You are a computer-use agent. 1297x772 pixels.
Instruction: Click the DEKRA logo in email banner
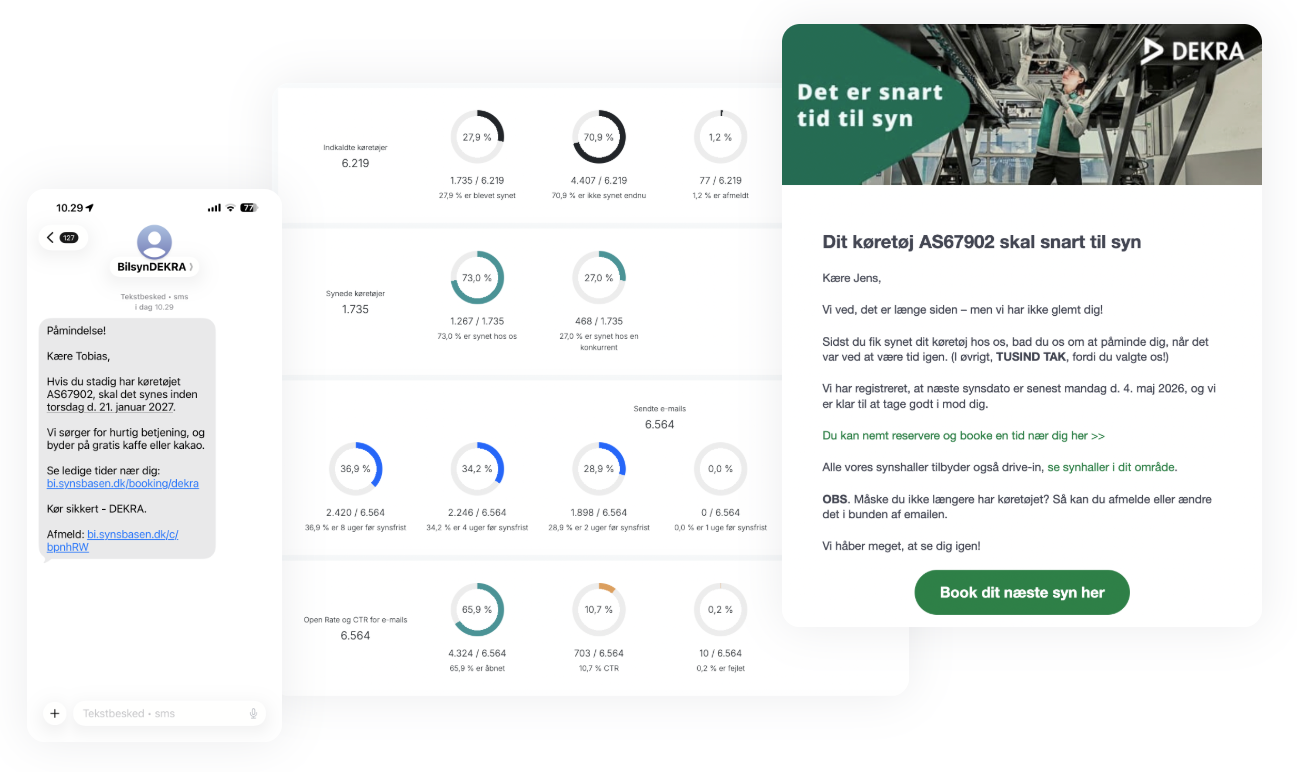[x=1192, y=51]
